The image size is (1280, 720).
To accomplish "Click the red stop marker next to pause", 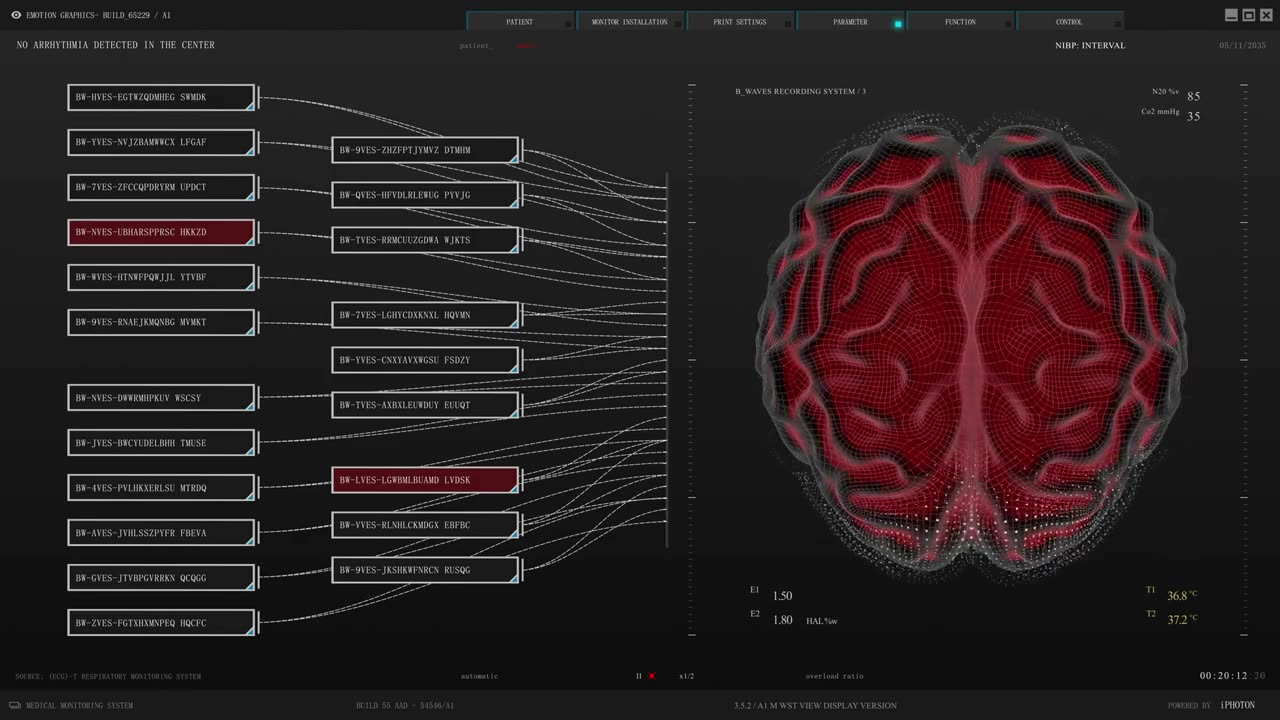I will [652, 676].
